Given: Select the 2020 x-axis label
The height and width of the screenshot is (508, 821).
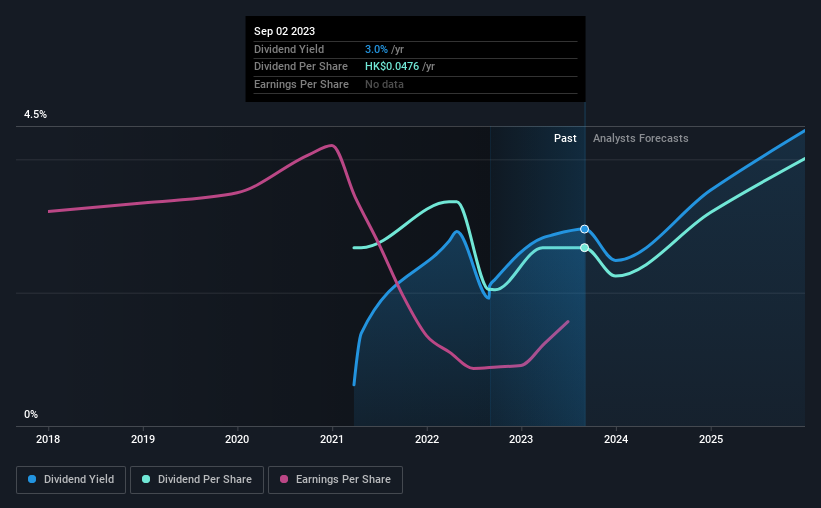Looking at the screenshot, I should [x=237, y=439].
